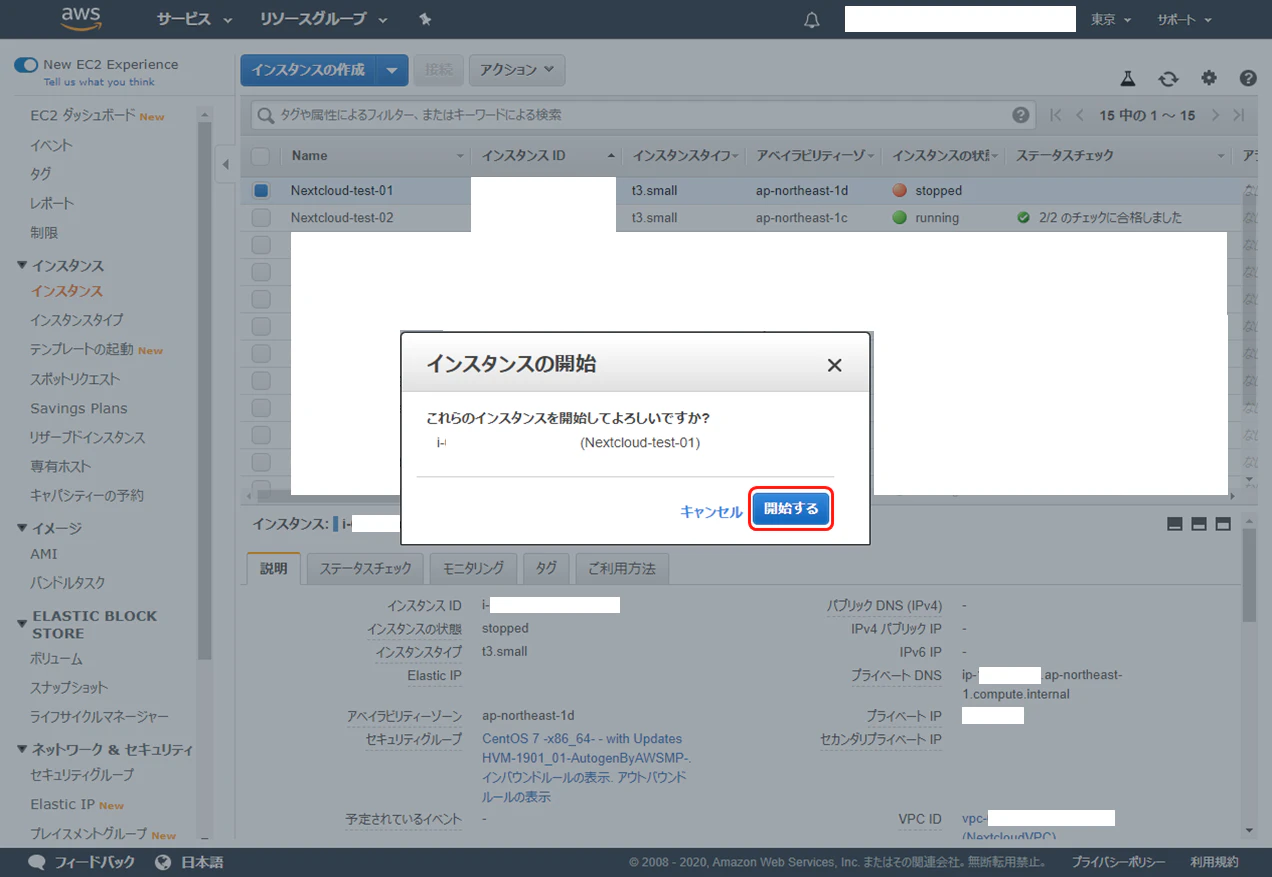Open EC2 ダッシュボード in sidebar

pos(82,116)
